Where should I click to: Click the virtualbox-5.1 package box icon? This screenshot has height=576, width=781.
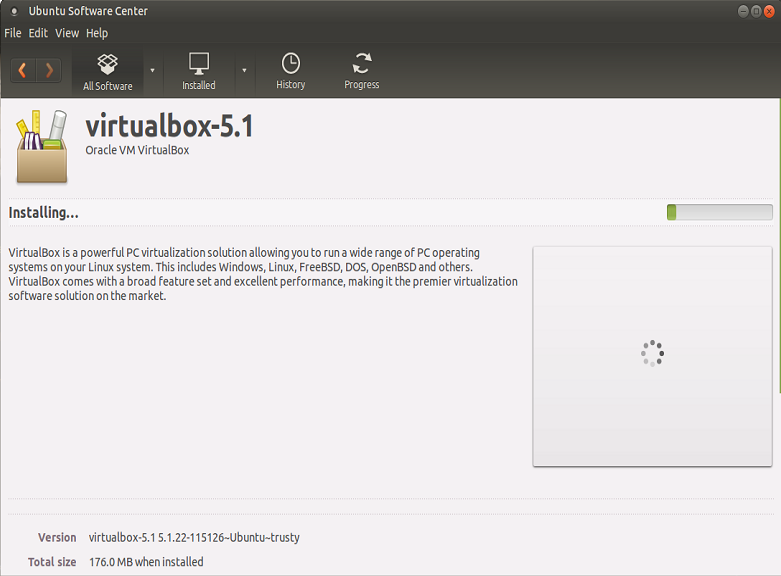coord(42,146)
